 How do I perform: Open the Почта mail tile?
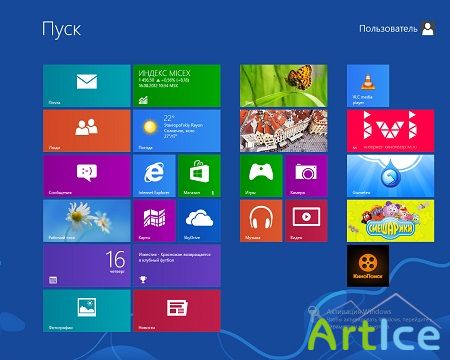click(87, 86)
